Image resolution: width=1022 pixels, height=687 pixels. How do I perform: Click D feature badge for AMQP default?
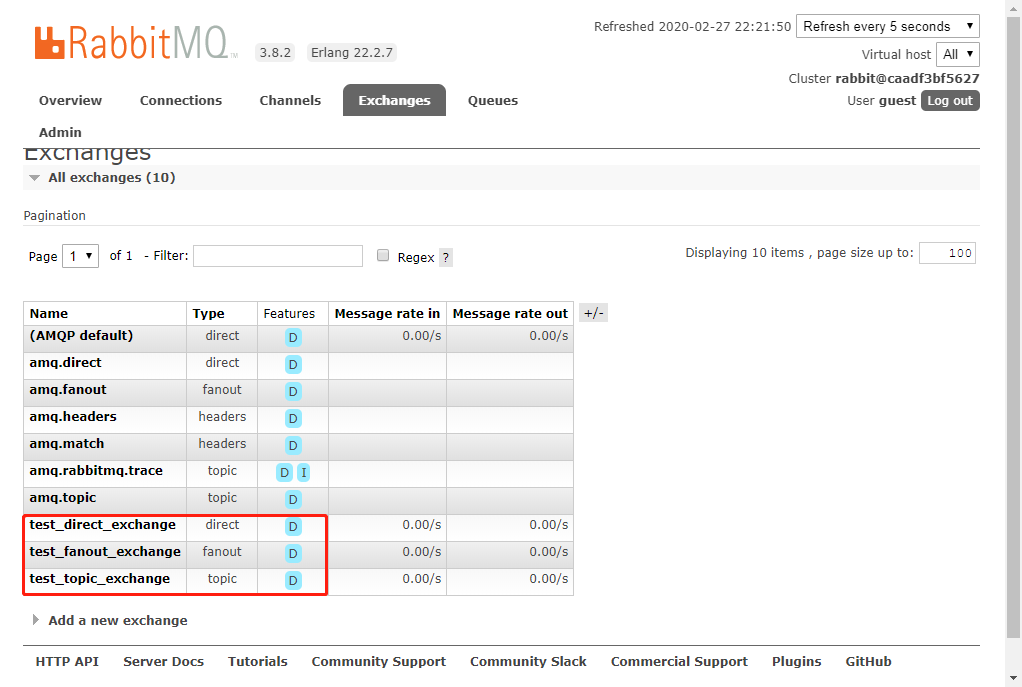tap(293, 338)
